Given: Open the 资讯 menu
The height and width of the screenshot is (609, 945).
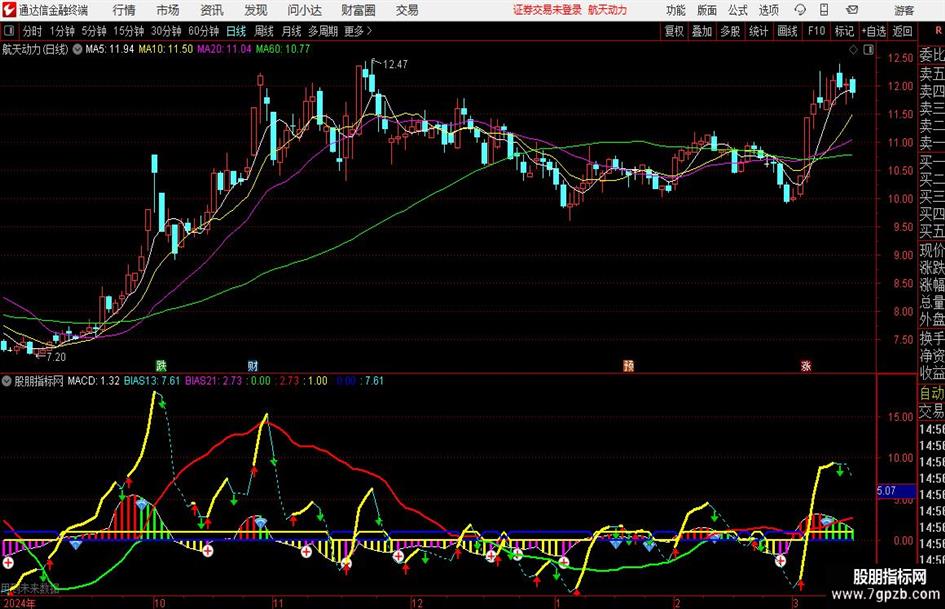Looking at the screenshot, I should tap(212, 10).
